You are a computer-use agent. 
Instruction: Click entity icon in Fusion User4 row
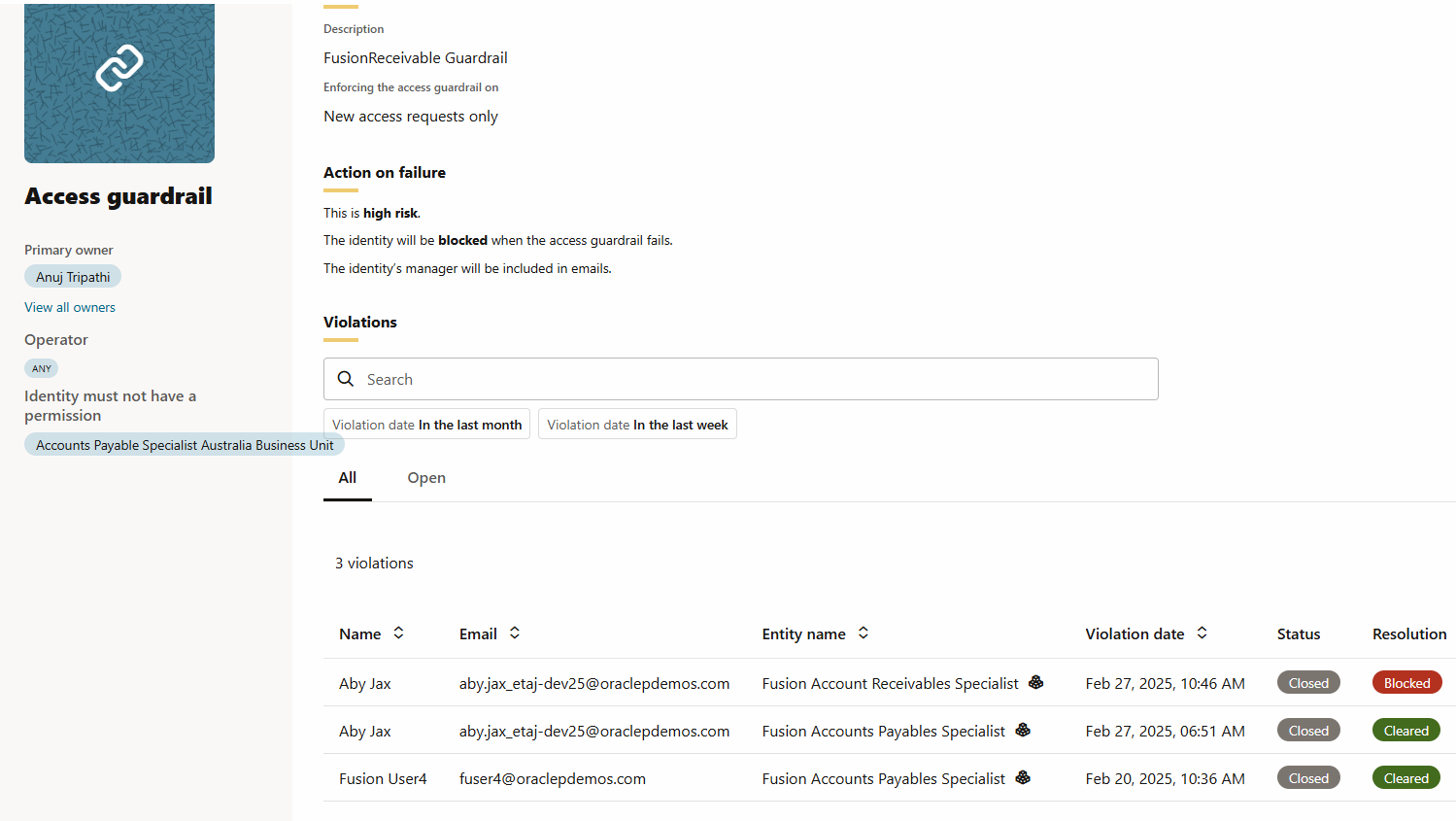point(1023,778)
